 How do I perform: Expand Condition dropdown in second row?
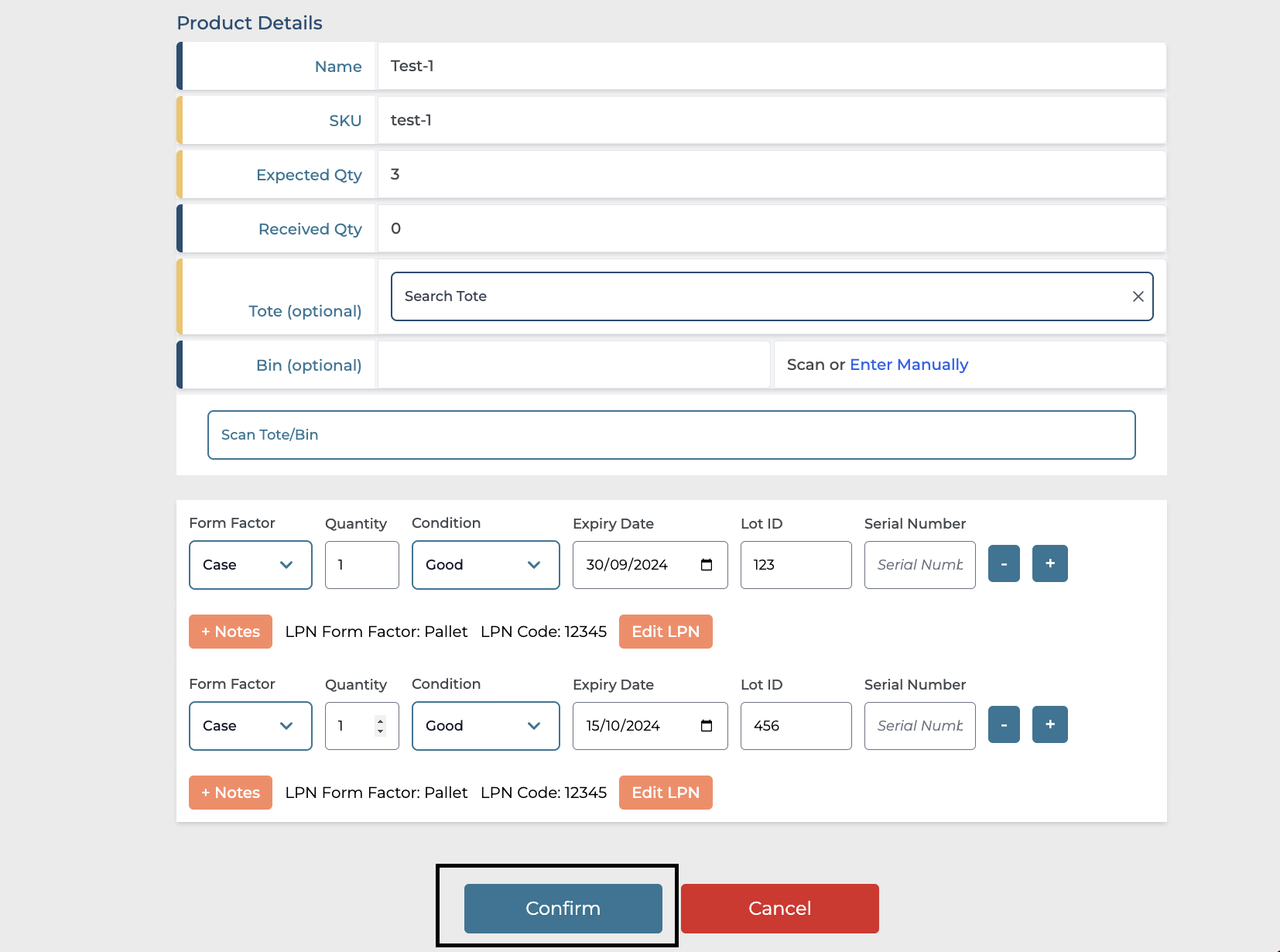(x=485, y=726)
